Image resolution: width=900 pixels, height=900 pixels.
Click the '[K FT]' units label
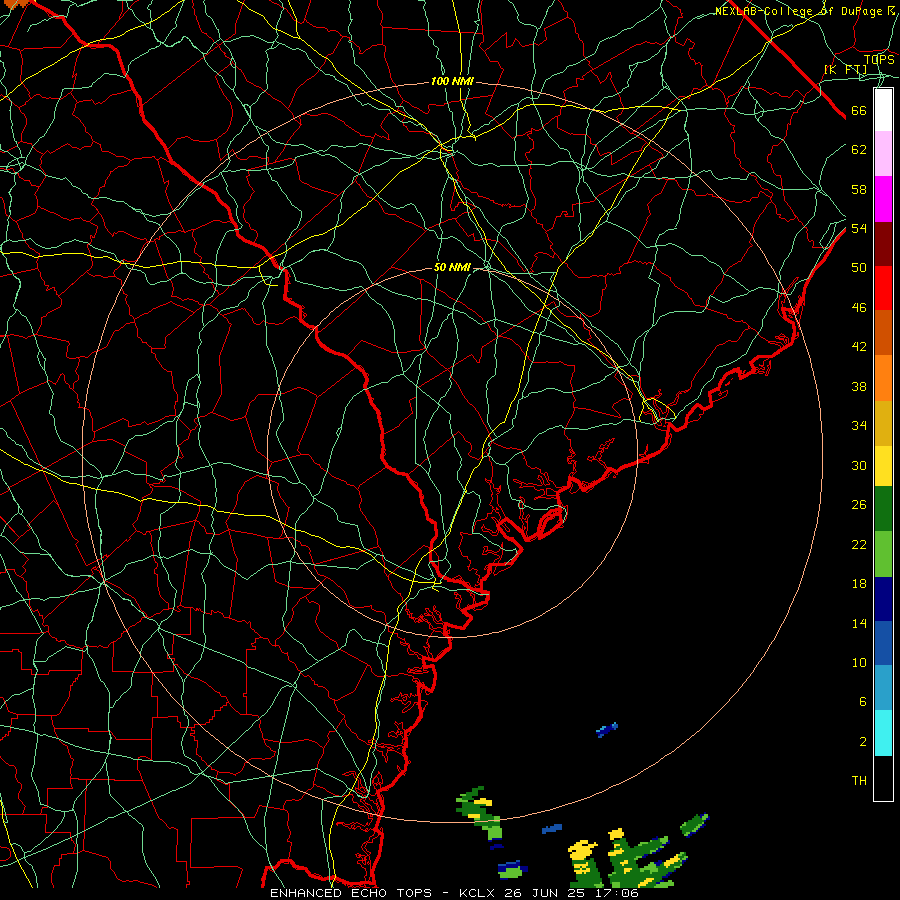tap(845, 70)
